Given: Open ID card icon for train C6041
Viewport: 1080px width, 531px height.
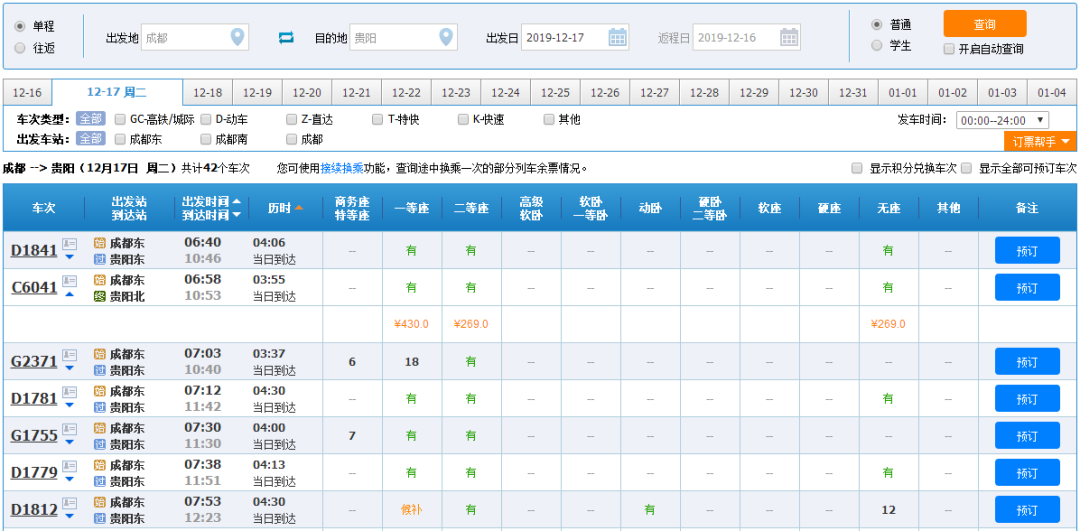Looking at the screenshot, I should click(70, 280).
